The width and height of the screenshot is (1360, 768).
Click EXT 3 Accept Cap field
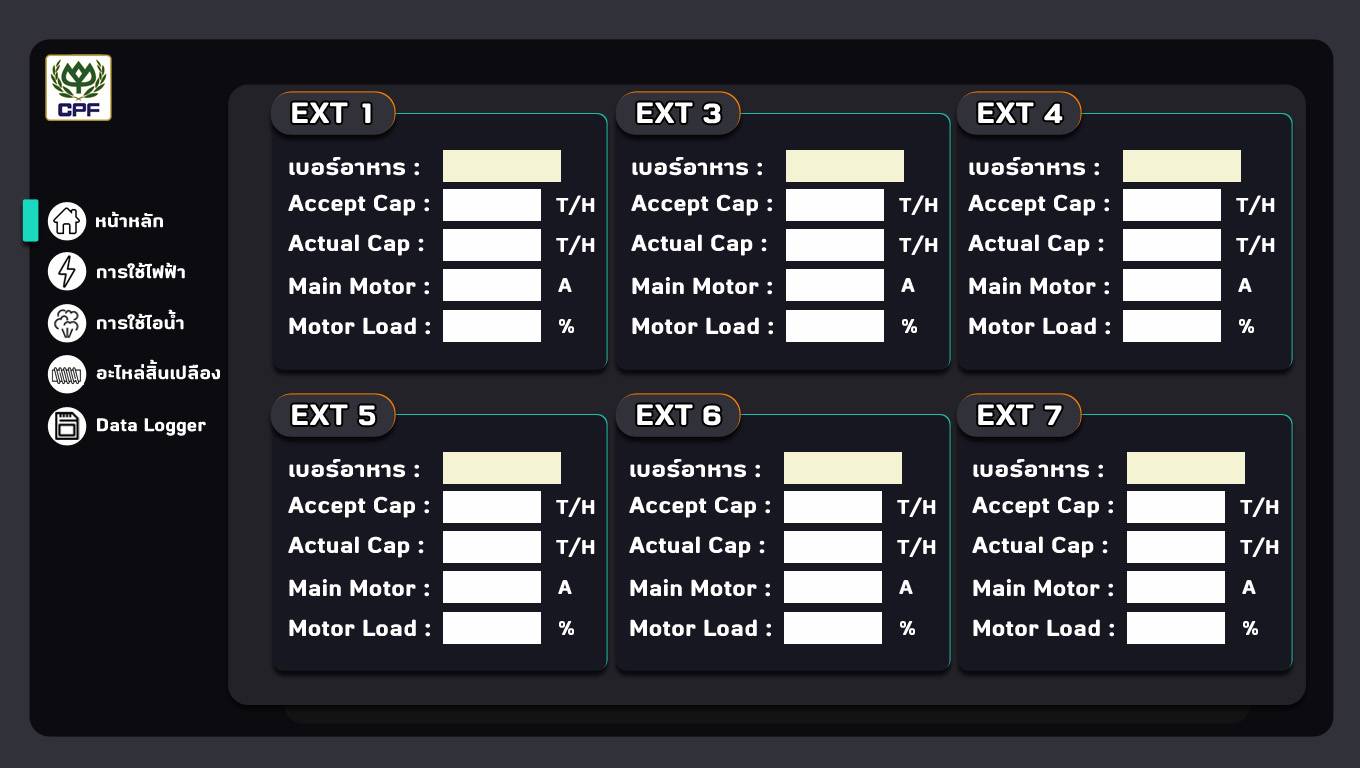click(x=835, y=205)
